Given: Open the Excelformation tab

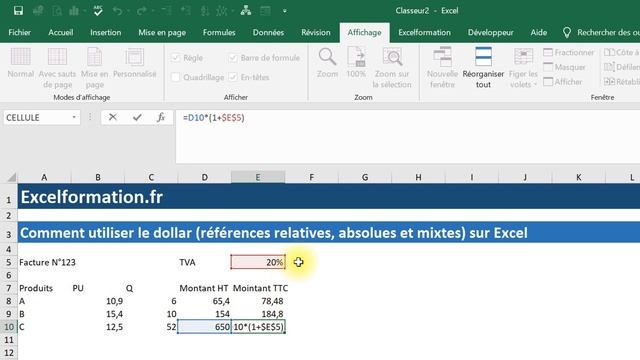Looking at the screenshot, I should coord(424,32).
